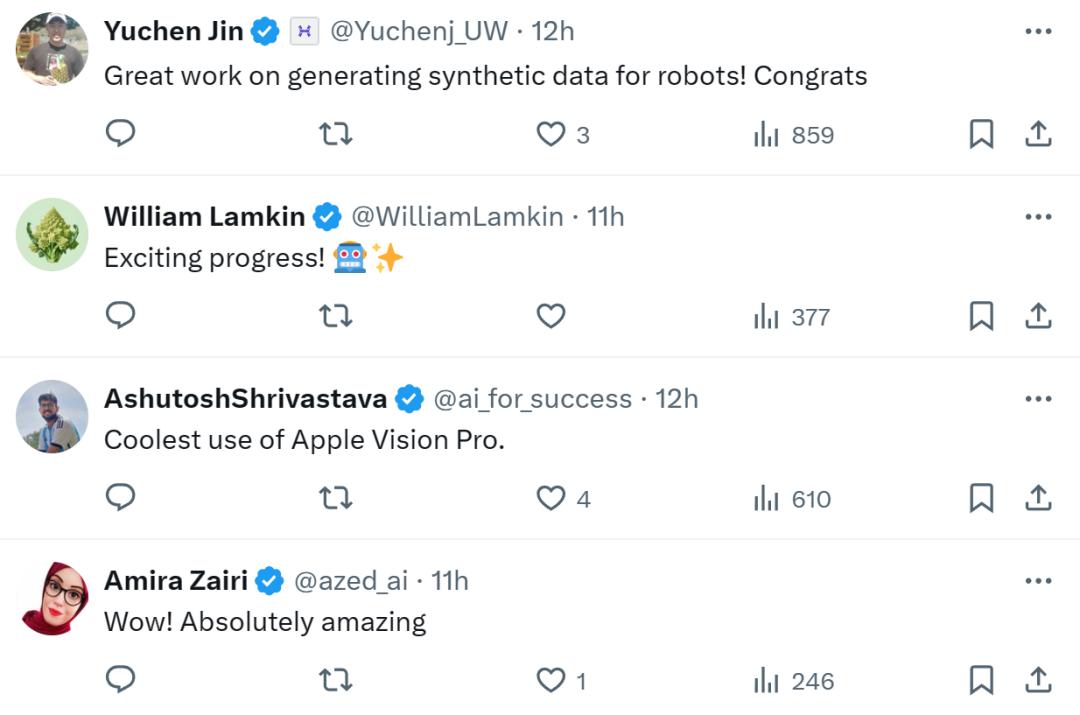
Task: Open the @Yuchenj_UW profile handle
Action: pyautogui.click(x=418, y=32)
